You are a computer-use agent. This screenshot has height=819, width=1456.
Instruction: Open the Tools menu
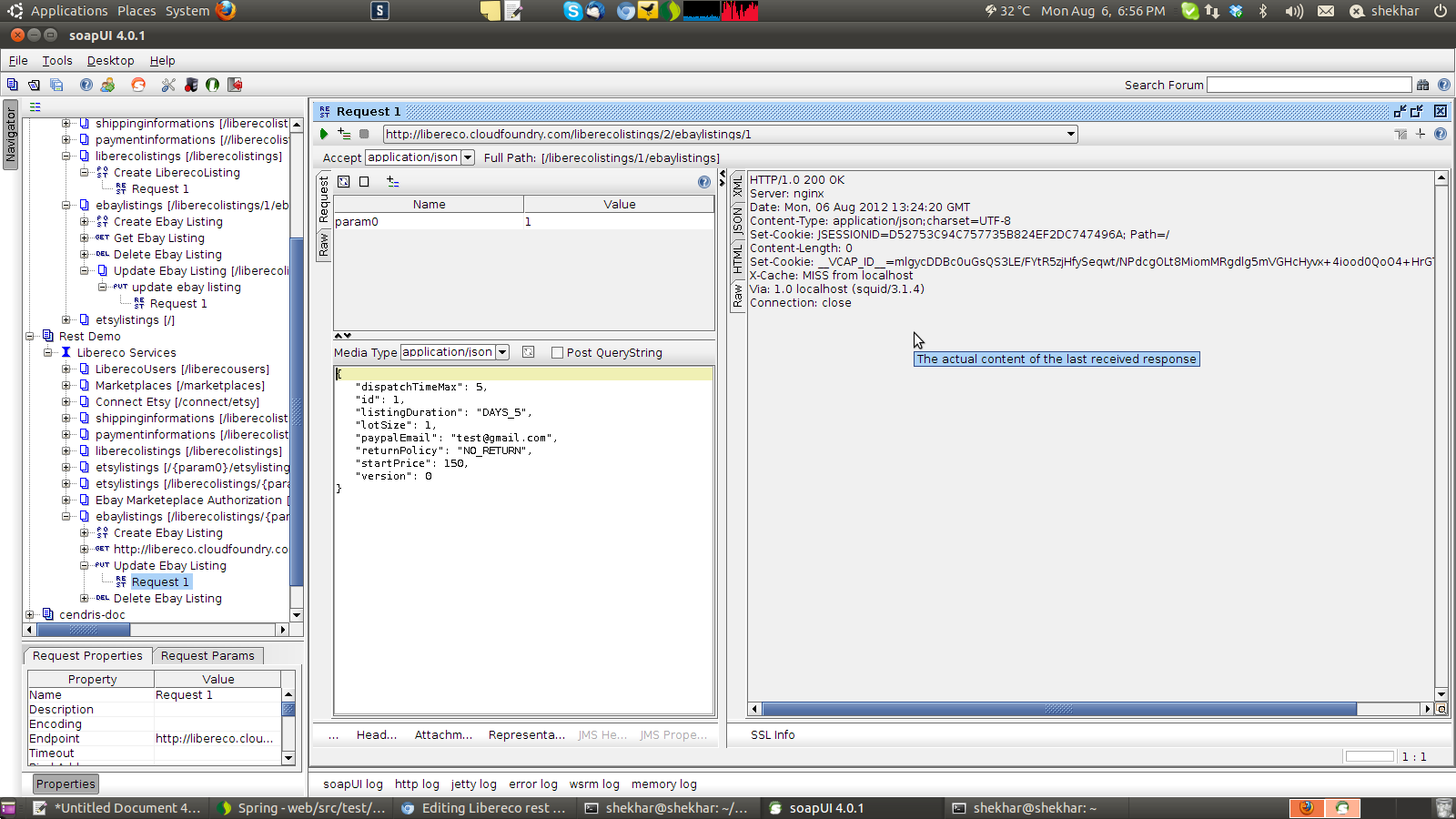pyautogui.click(x=56, y=61)
